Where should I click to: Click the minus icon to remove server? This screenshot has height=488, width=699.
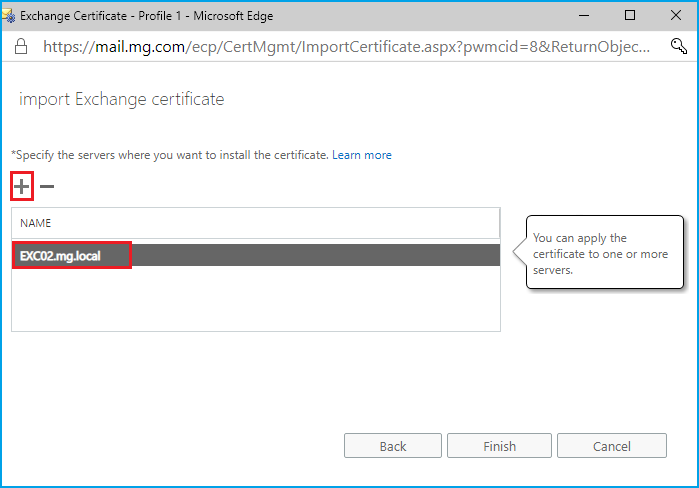[47, 187]
